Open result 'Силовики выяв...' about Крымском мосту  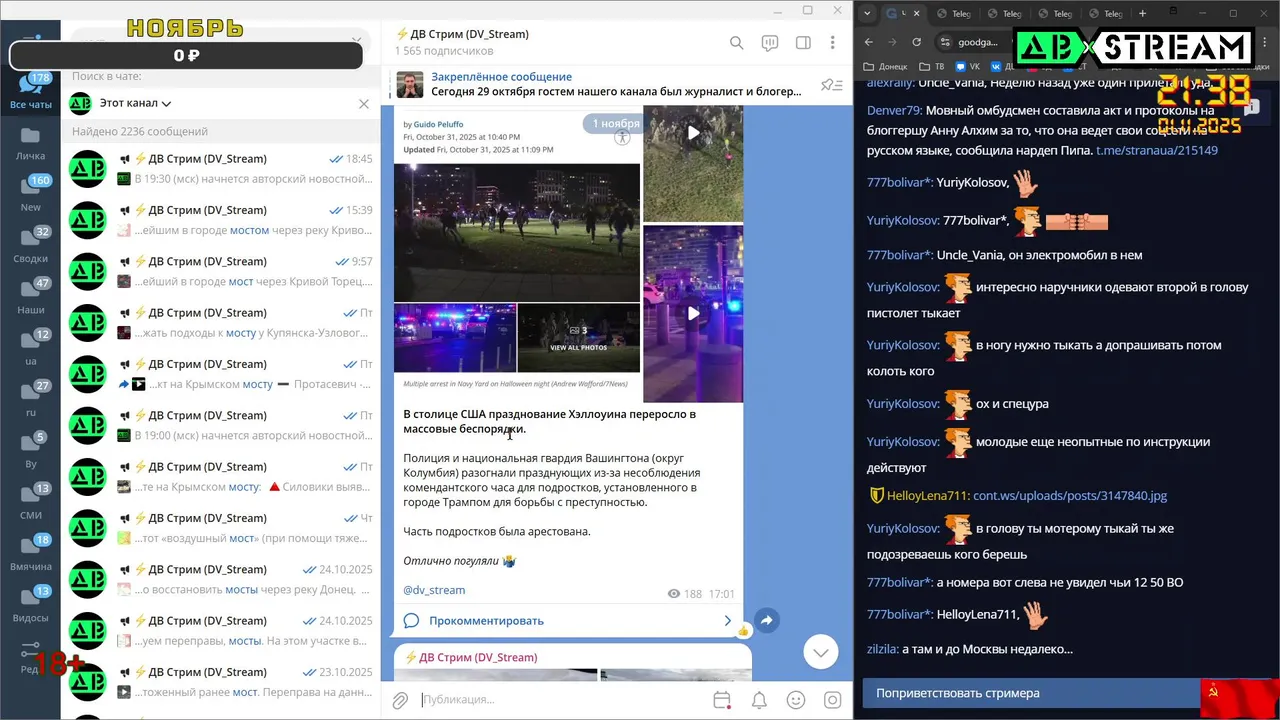tap(221, 477)
